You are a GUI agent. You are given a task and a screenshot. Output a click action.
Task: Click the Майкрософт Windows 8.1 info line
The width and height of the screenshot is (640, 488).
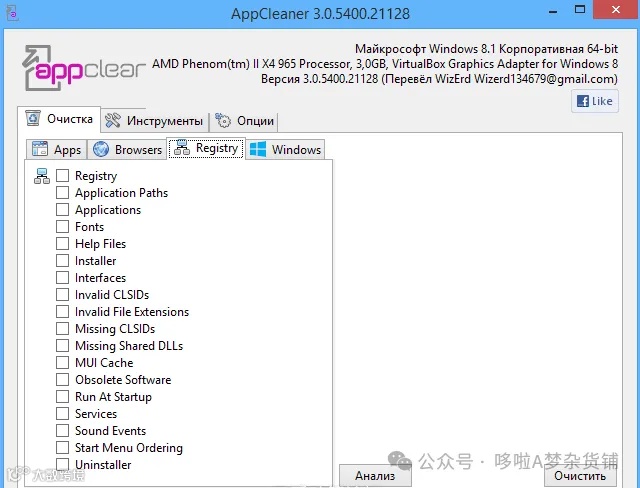point(487,49)
